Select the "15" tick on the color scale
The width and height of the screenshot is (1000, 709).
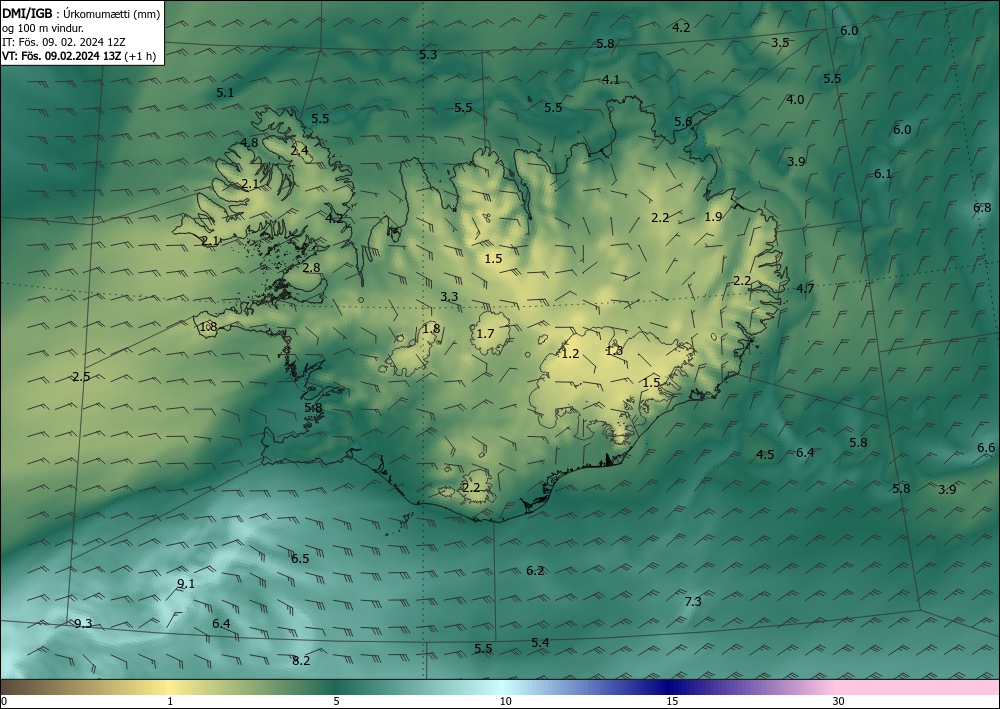click(x=672, y=701)
